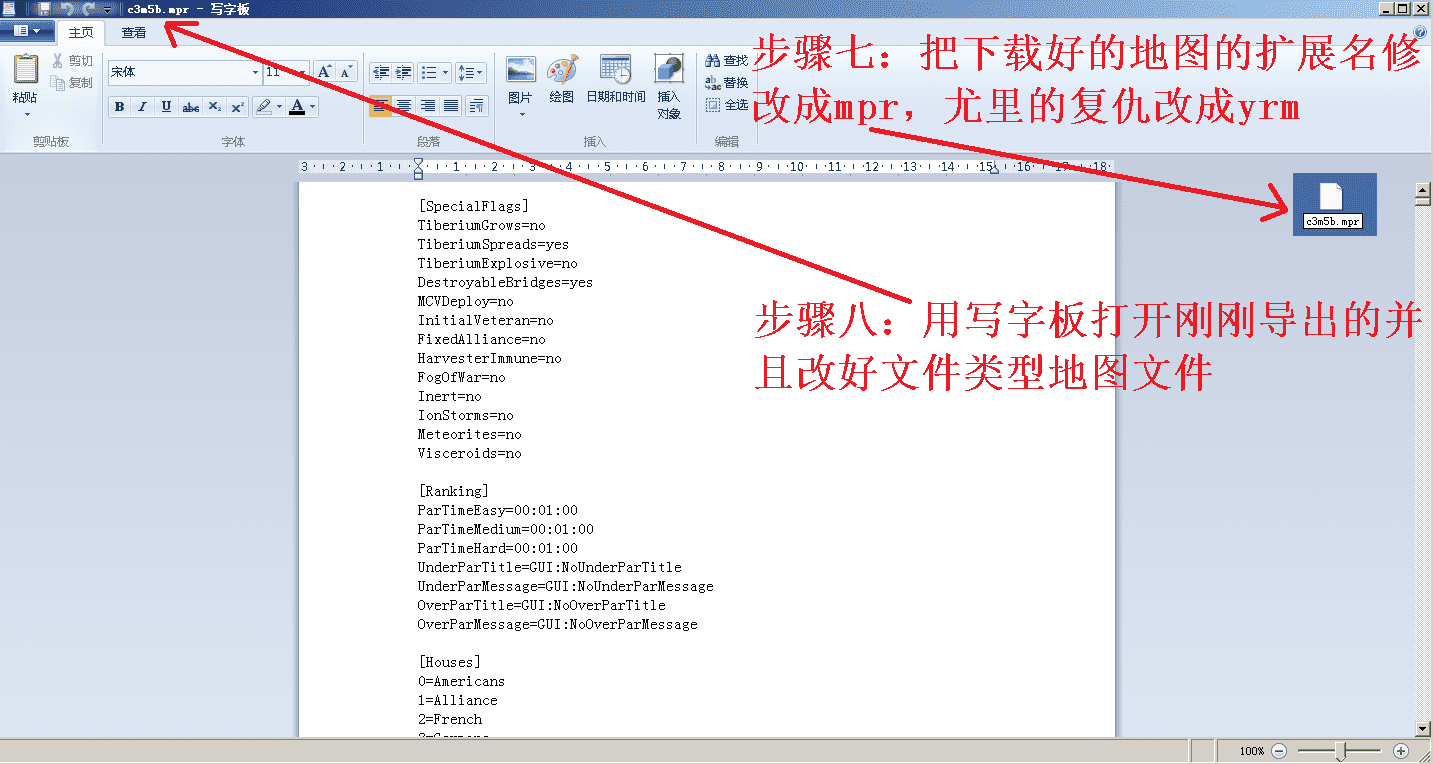
Task: Toggle Strikethrough formatting
Action: tap(190, 106)
